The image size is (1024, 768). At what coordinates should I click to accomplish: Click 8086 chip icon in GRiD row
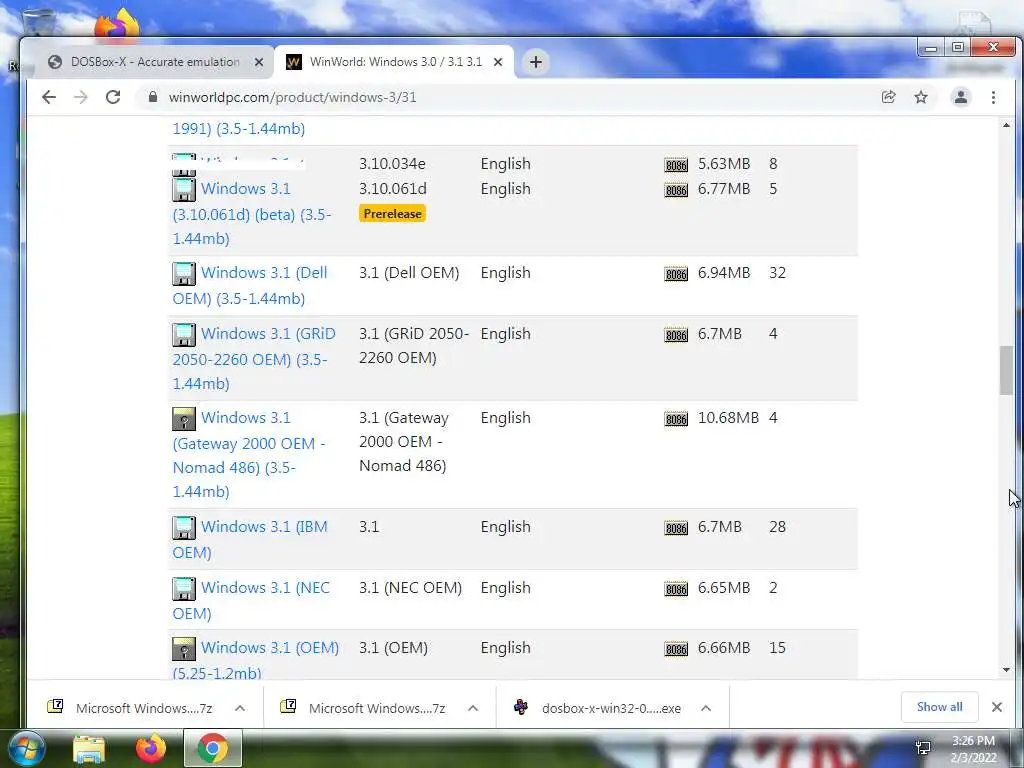(676, 335)
